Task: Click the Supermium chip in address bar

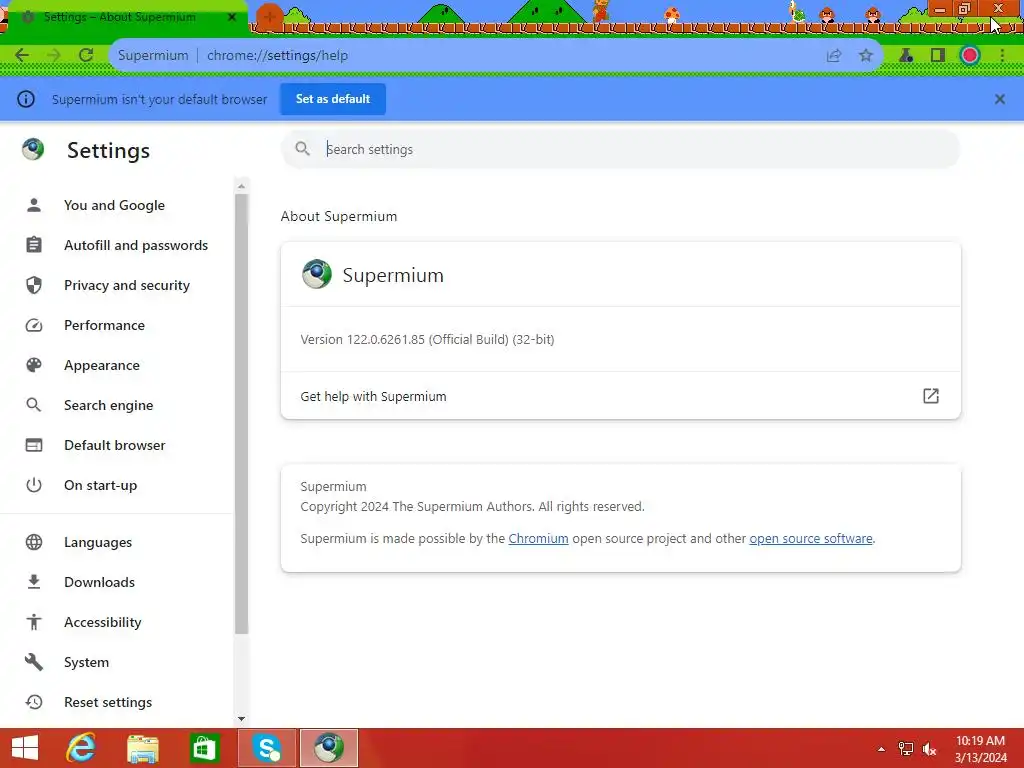Action: click(x=153, y=56)
